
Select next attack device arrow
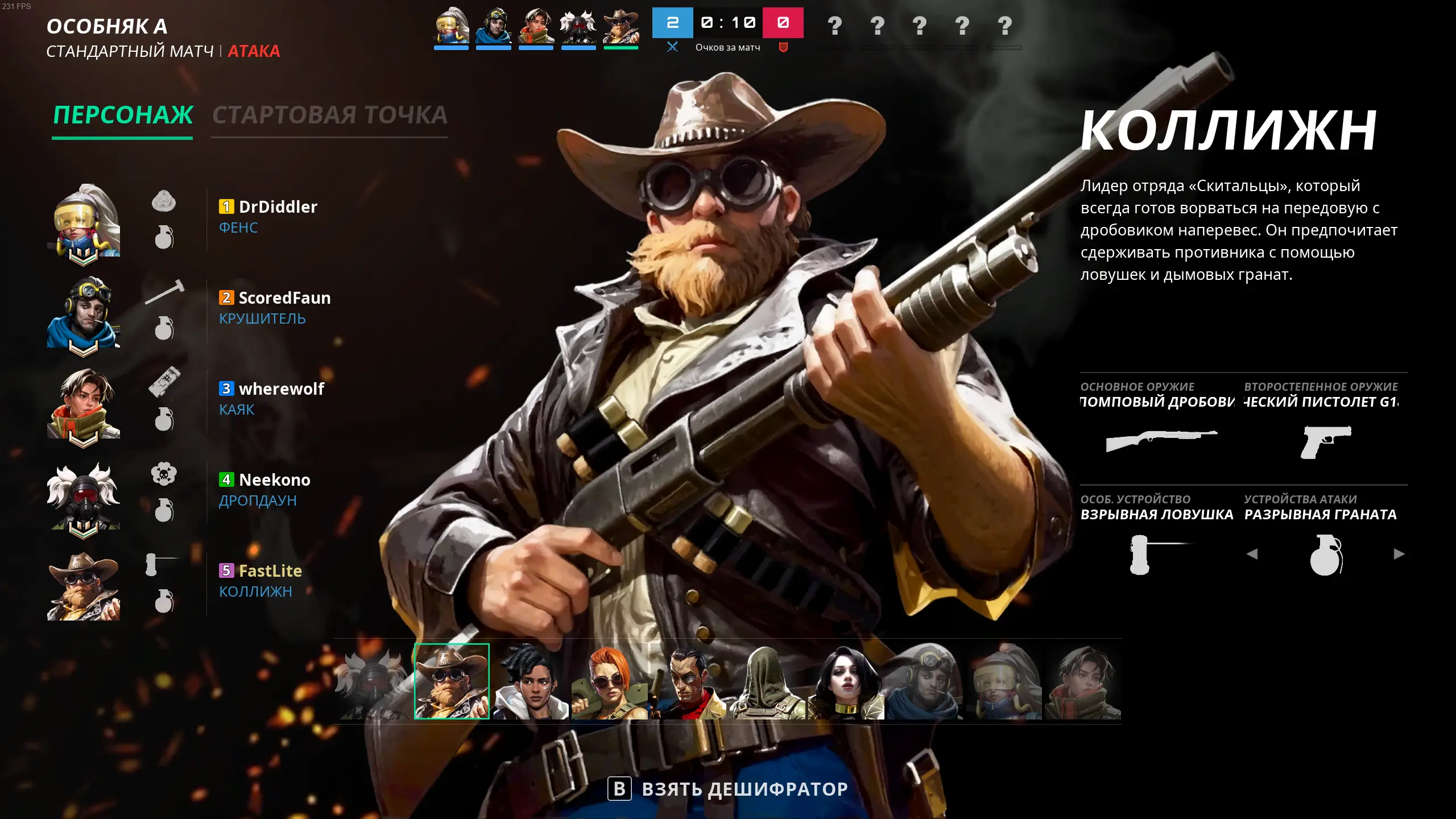[x=1399, y=553]
